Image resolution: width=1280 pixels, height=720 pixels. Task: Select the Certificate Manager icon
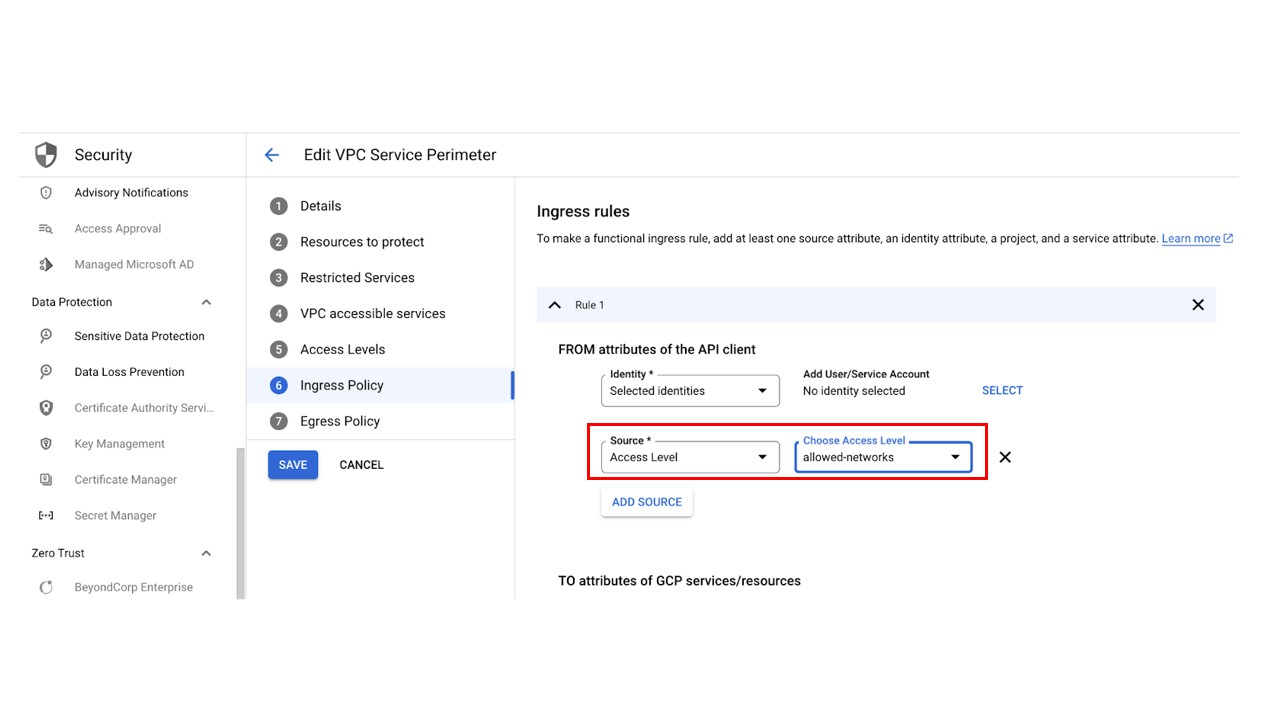coord(47,479)
